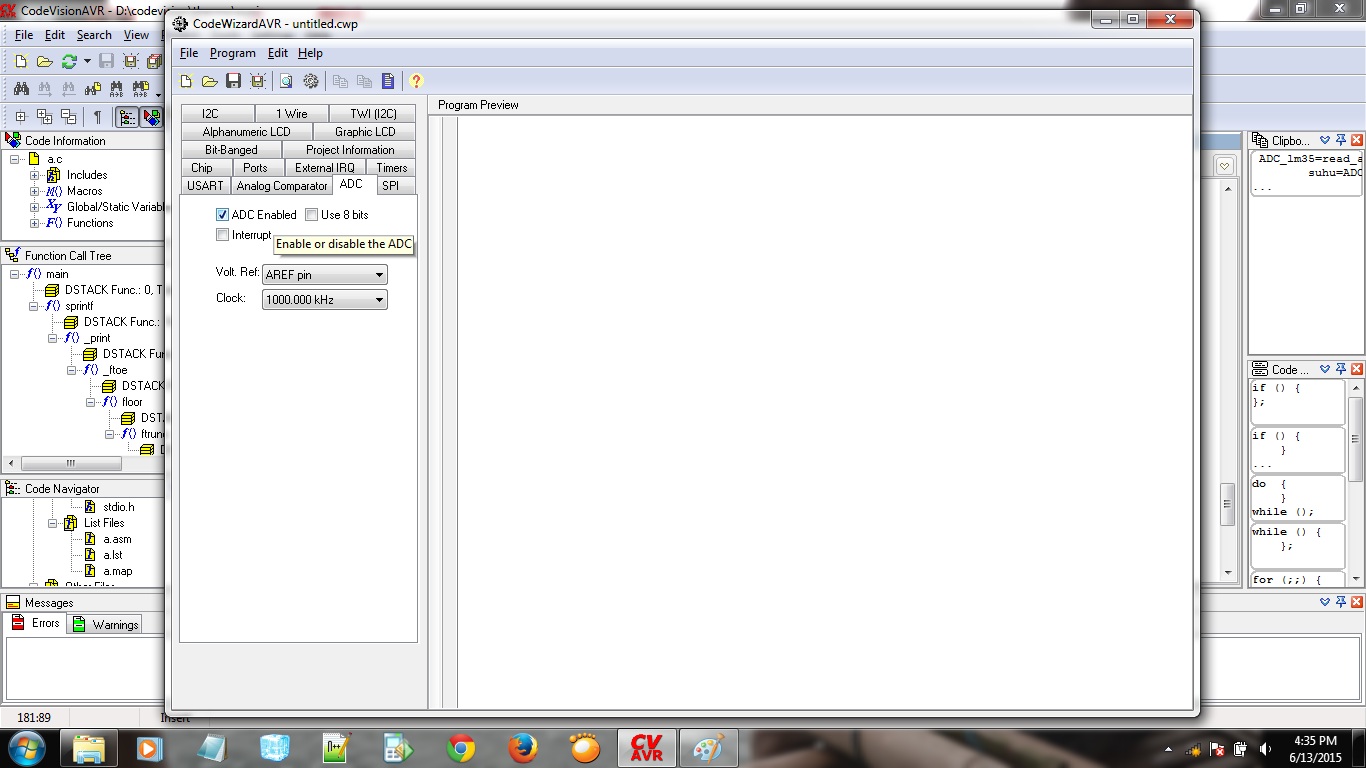1366x768 pixels.
Task: Collapse the a.c tree node
Action: pos(16,159)
